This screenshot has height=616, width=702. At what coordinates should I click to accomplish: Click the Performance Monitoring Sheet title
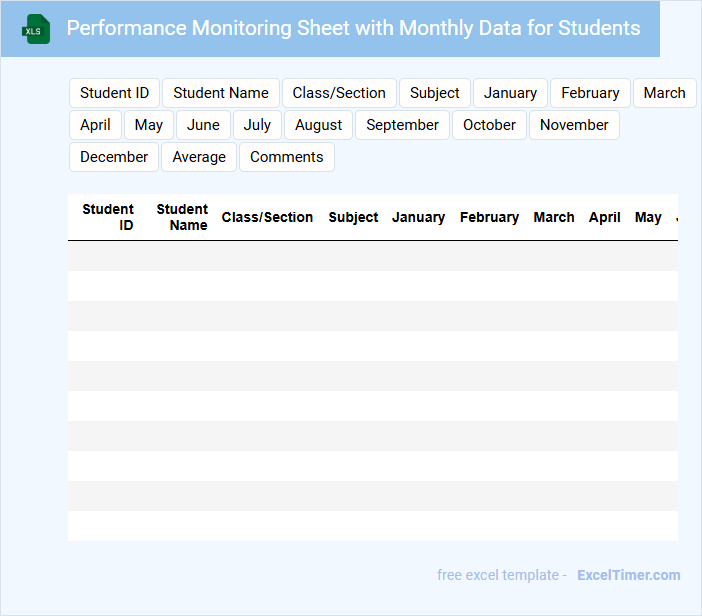pyautogui.click(x=353, y=28)
